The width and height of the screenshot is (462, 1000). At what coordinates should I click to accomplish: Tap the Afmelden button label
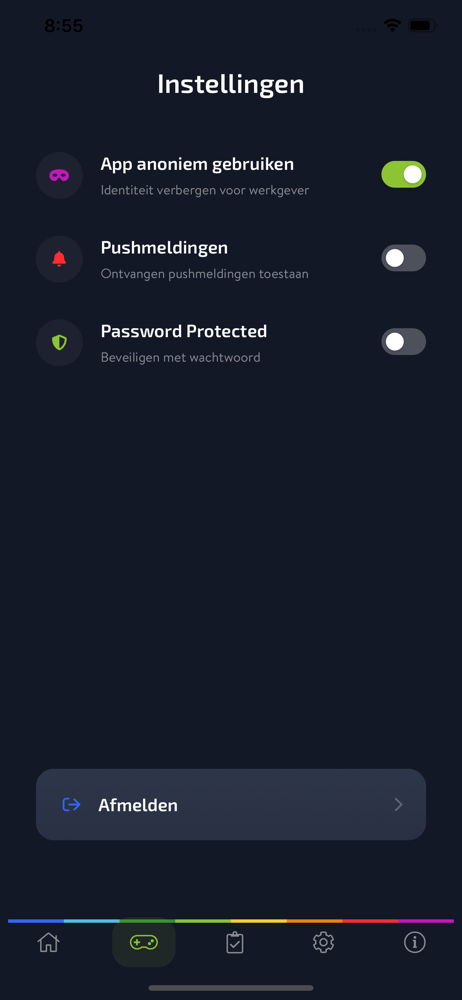tap(138, 805)
